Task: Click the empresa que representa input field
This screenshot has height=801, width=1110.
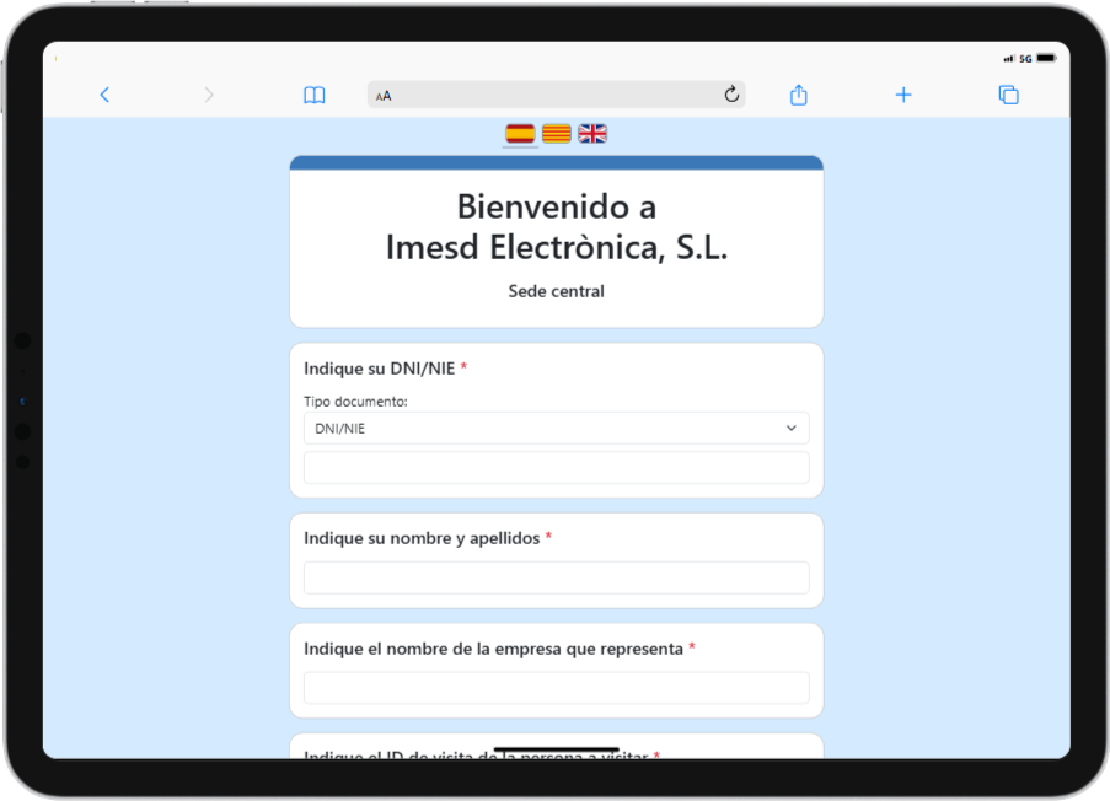Action: point(556,688)
